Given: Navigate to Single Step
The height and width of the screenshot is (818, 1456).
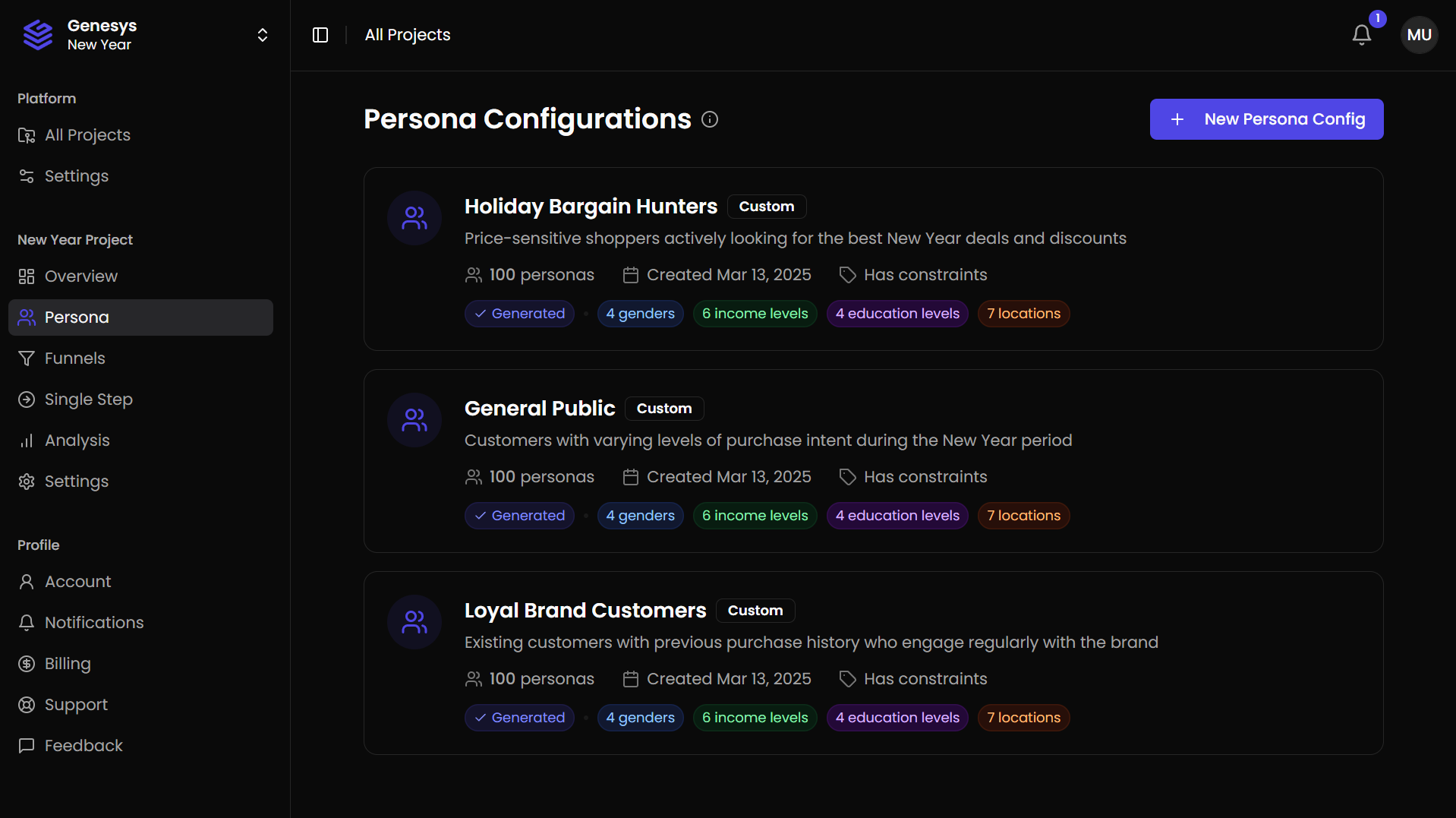Looking at the screenshot, I should click(140, 400).
